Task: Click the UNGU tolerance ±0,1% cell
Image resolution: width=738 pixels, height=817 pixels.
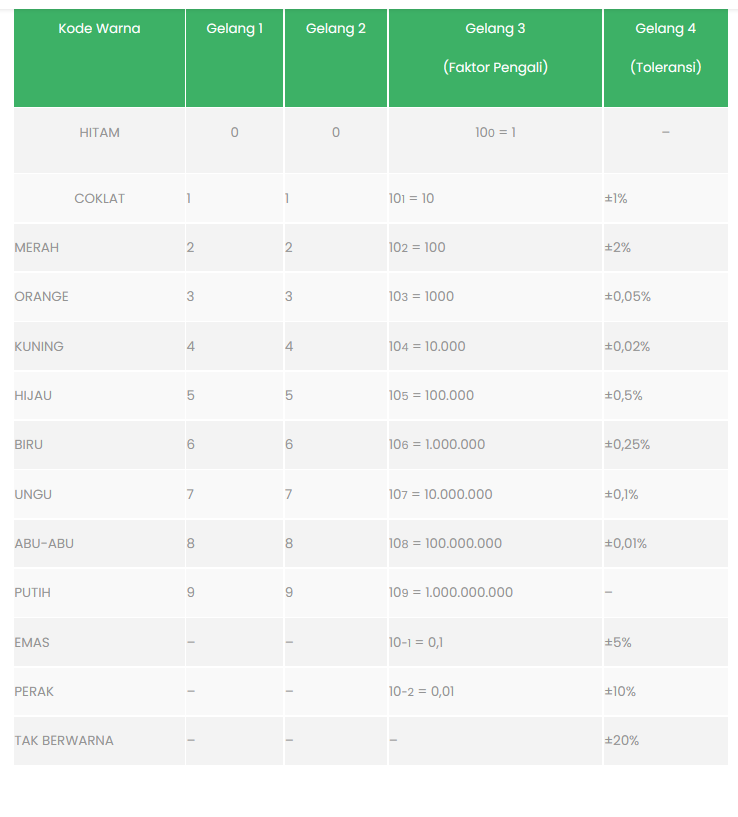Action: click(666, 494)
